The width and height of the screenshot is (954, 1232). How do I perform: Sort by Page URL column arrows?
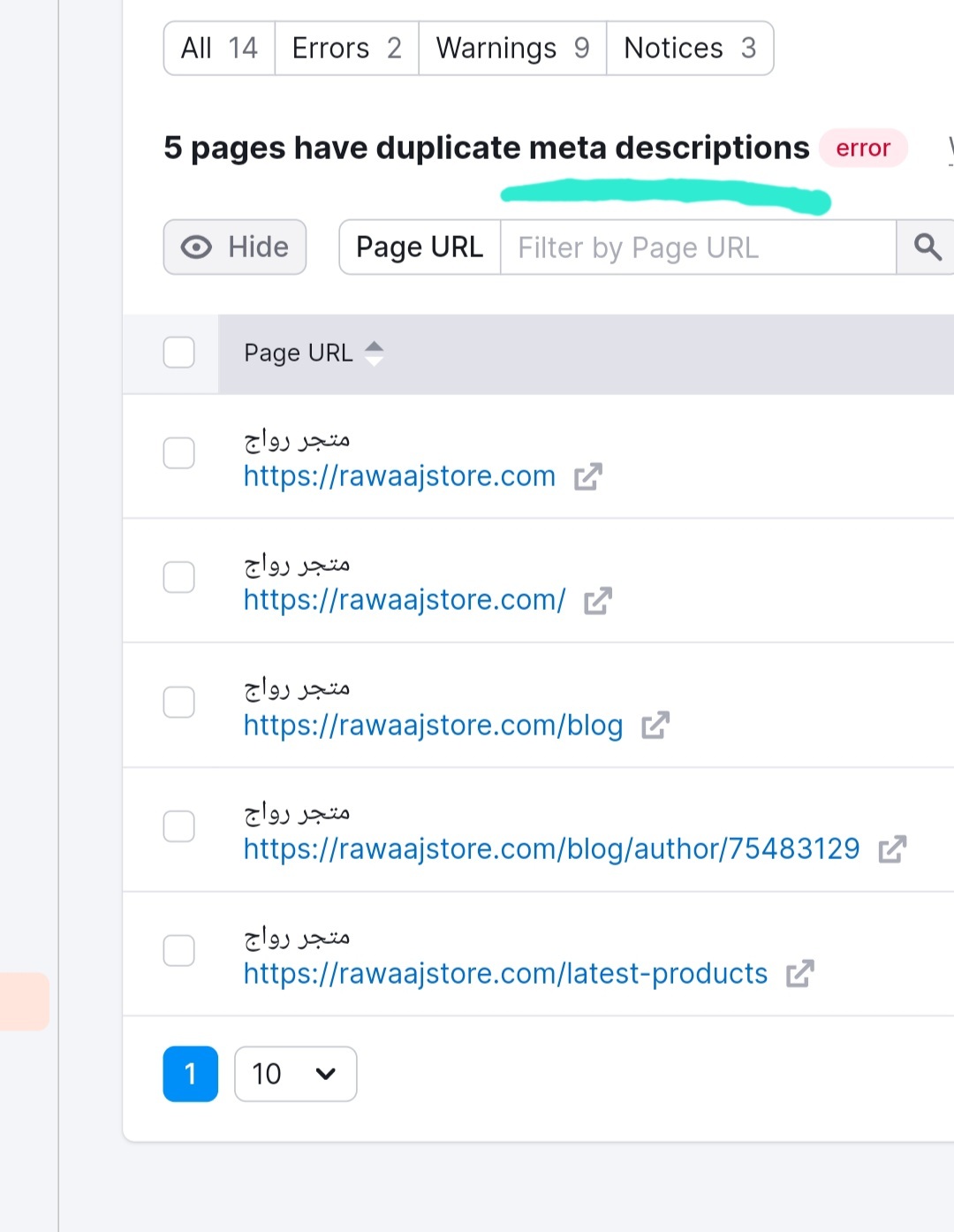coord(375,354)
